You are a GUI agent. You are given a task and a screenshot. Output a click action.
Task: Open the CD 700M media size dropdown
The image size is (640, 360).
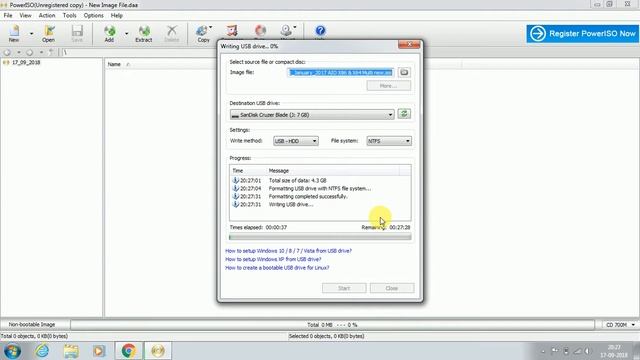(620, 325)
